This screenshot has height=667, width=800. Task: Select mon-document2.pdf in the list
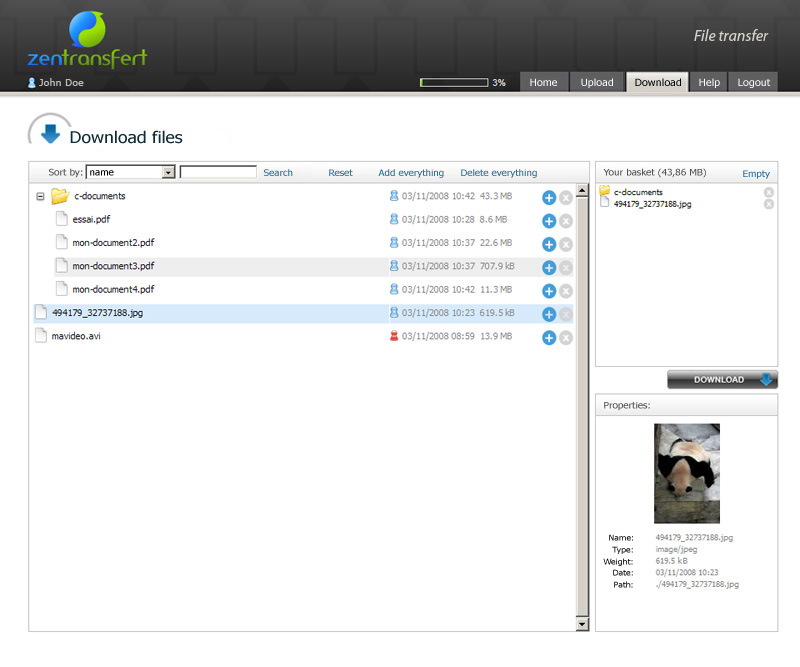coord(313,243)
